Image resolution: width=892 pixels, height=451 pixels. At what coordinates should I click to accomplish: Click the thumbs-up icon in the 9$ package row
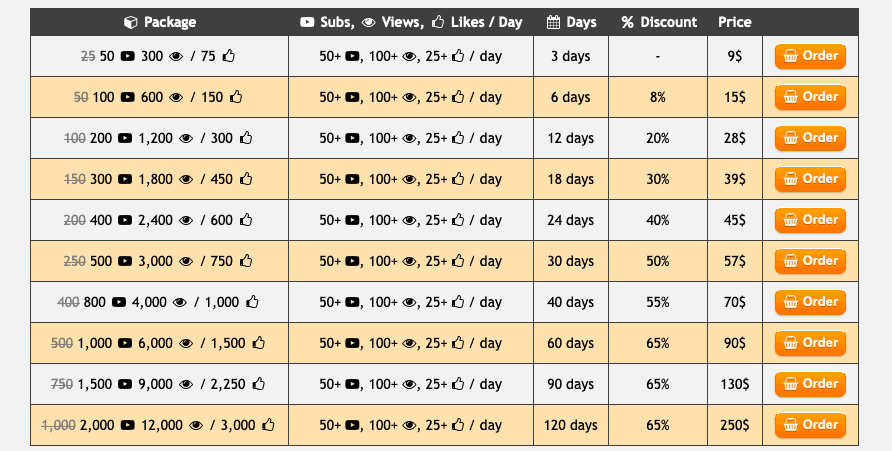click(x=229, y=56)
